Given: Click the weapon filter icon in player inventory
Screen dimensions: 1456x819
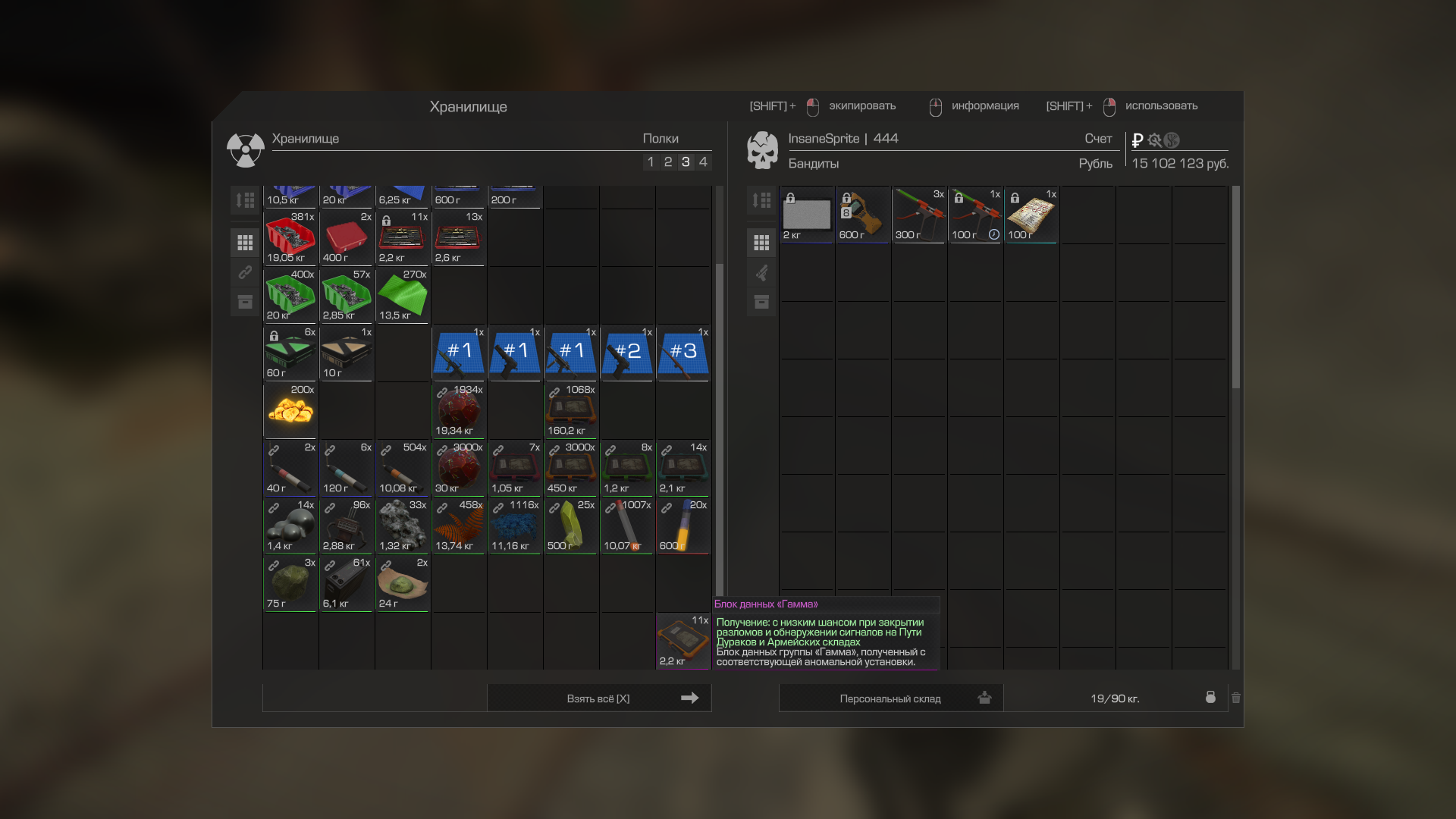Looking at the screenshot, I should click(x=761, y=272).
